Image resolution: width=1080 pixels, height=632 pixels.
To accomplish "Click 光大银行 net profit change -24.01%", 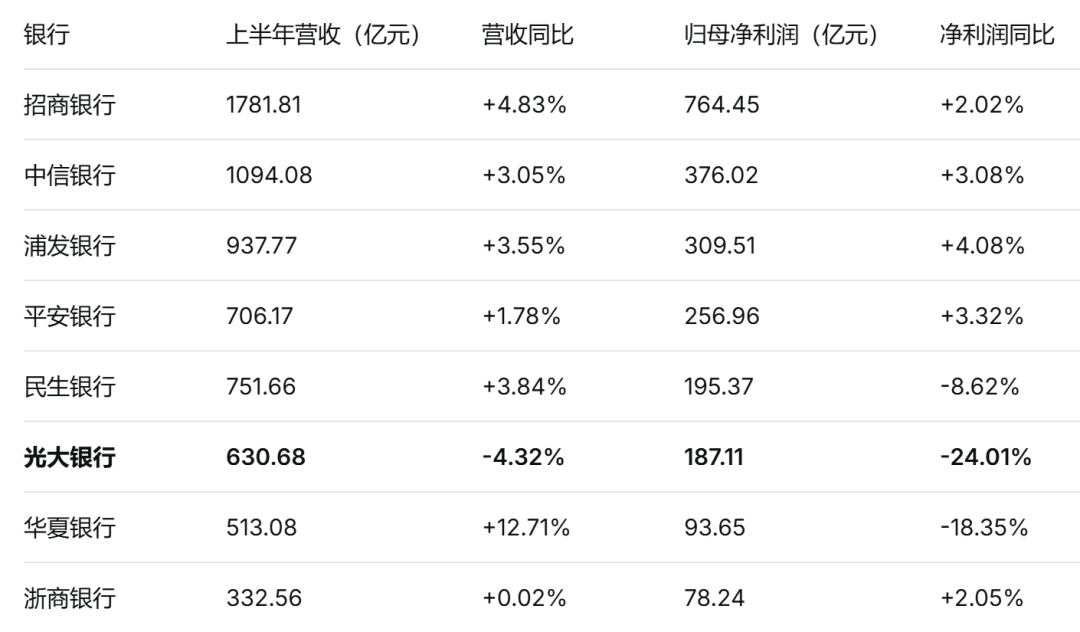I will point(986,457).
